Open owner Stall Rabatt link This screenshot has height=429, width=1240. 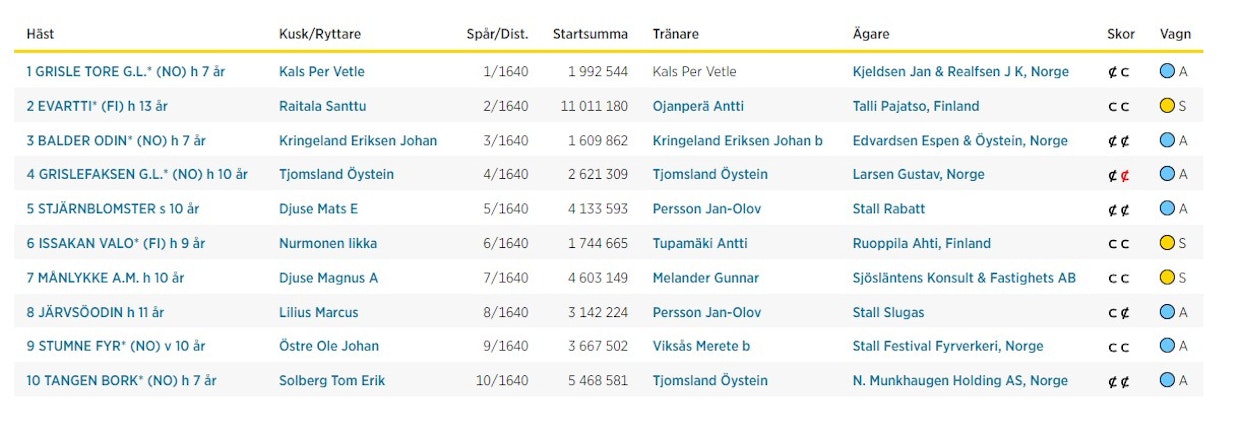888,209
